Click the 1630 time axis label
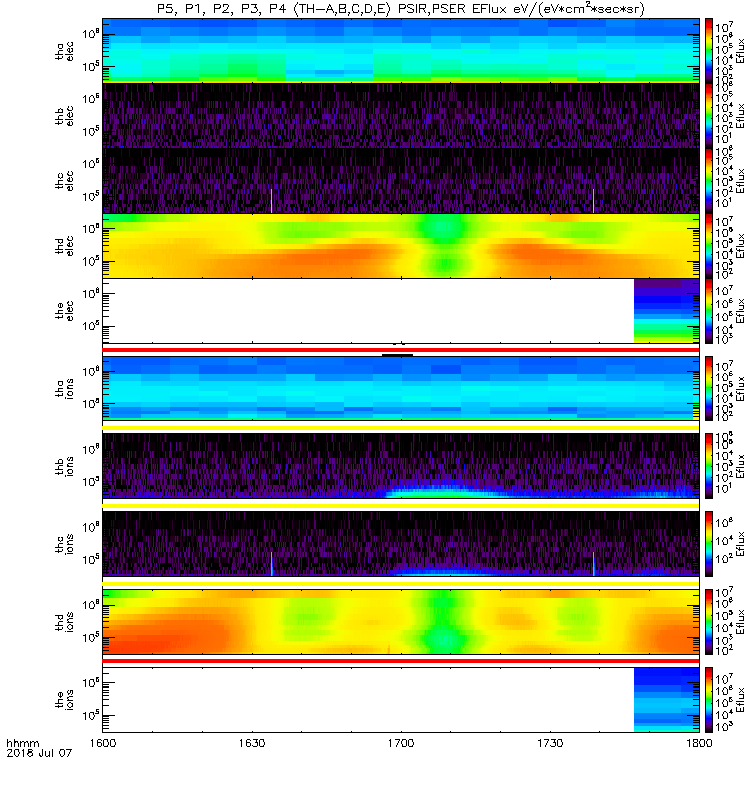The width and height of the screenshot is (750, 800). point(252,743)
